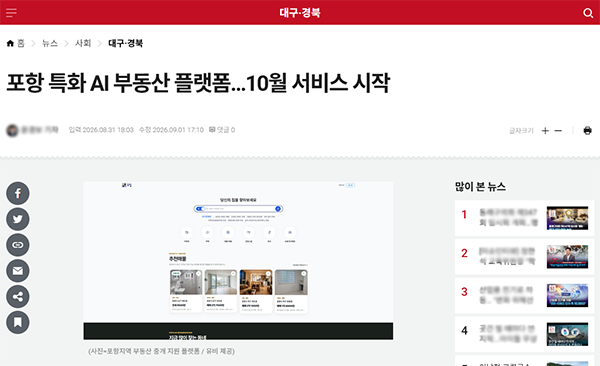This screenshot has height=366, width=600.
Task: Click the 홈 breadcrumb text
Action: (21, 43)
